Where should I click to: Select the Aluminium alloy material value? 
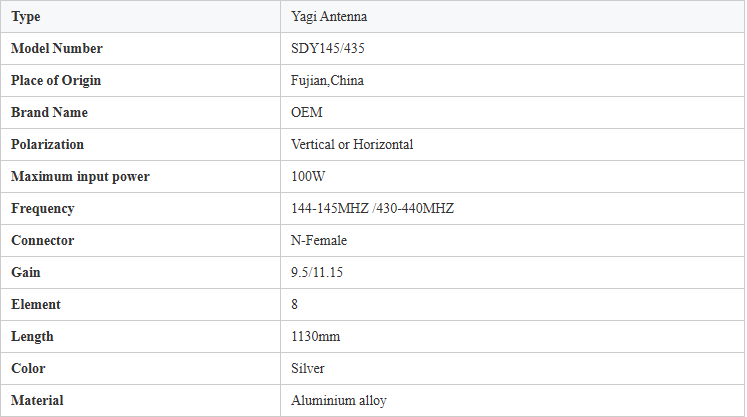tap(339, 400)
